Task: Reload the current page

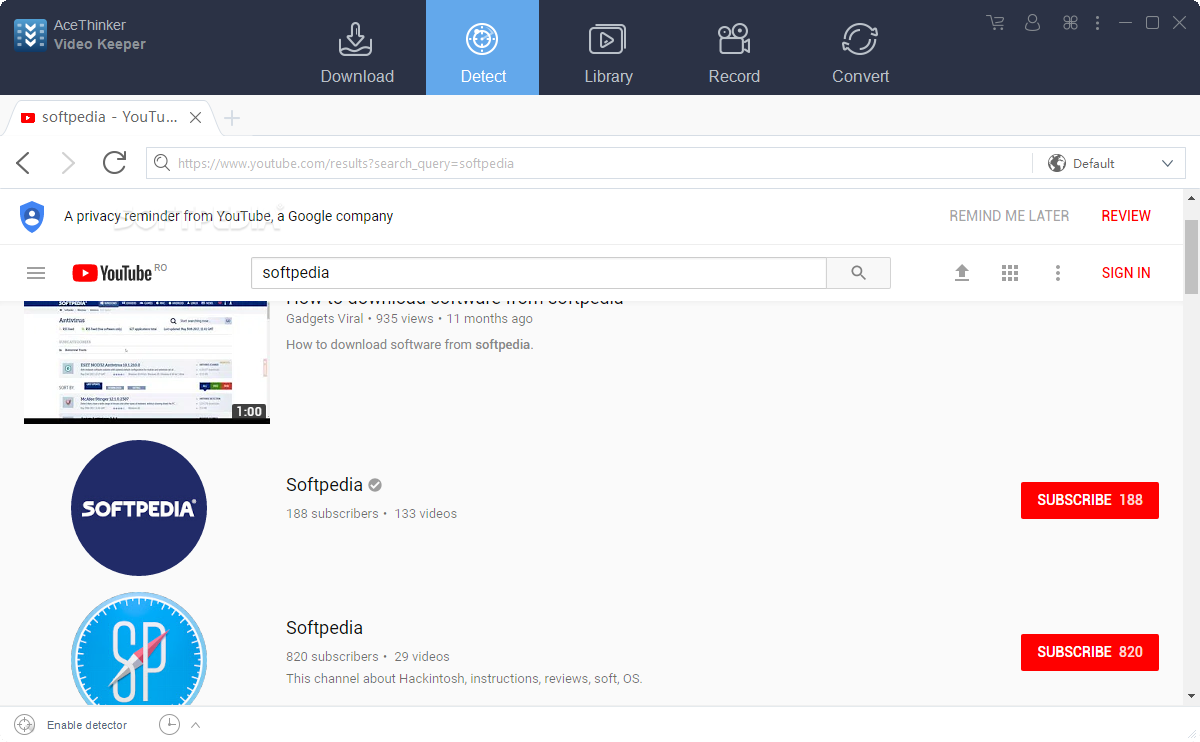Action: tap(114, 162)
